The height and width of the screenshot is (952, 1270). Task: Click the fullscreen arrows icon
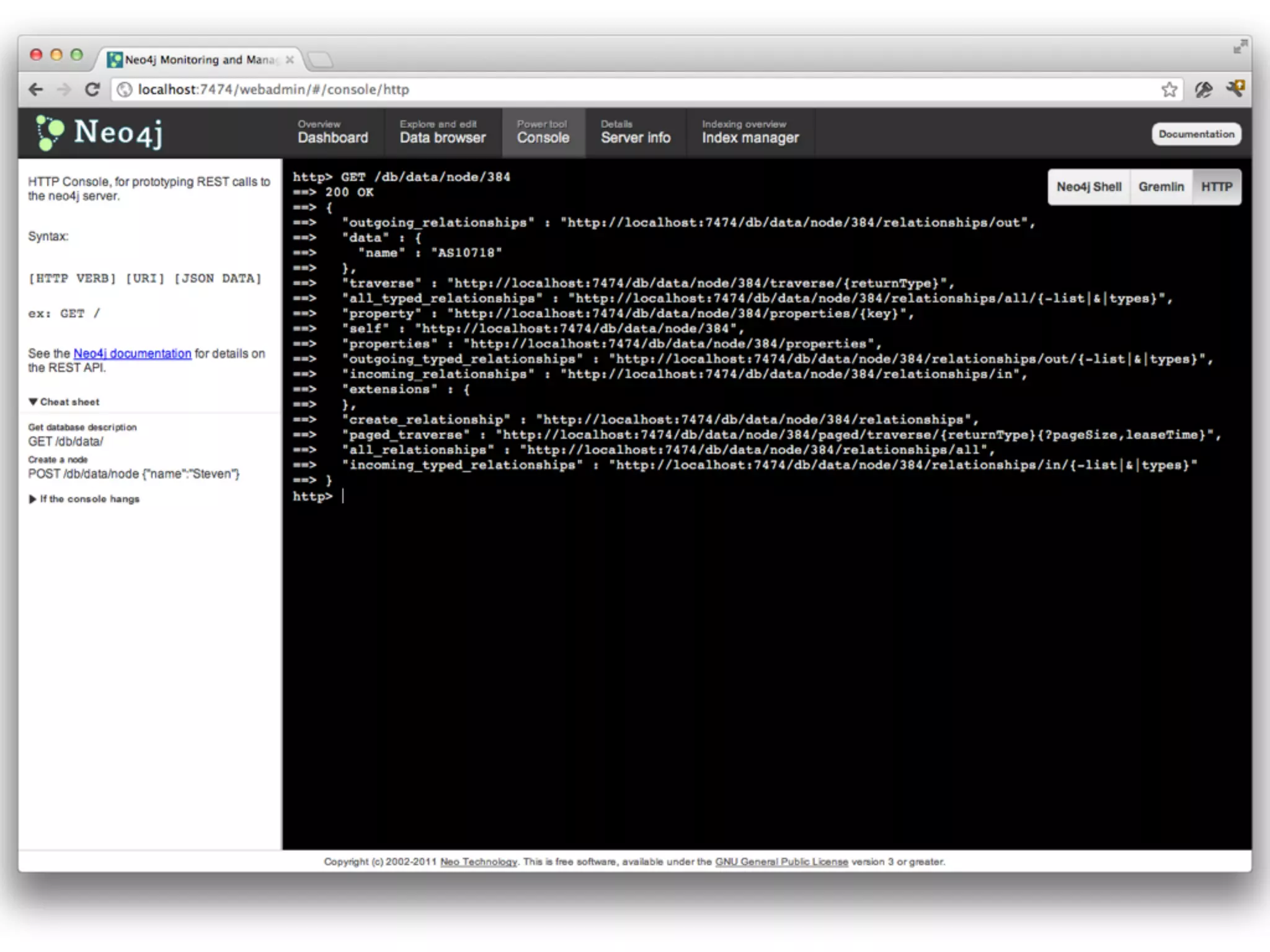(x=1240, y=46)
